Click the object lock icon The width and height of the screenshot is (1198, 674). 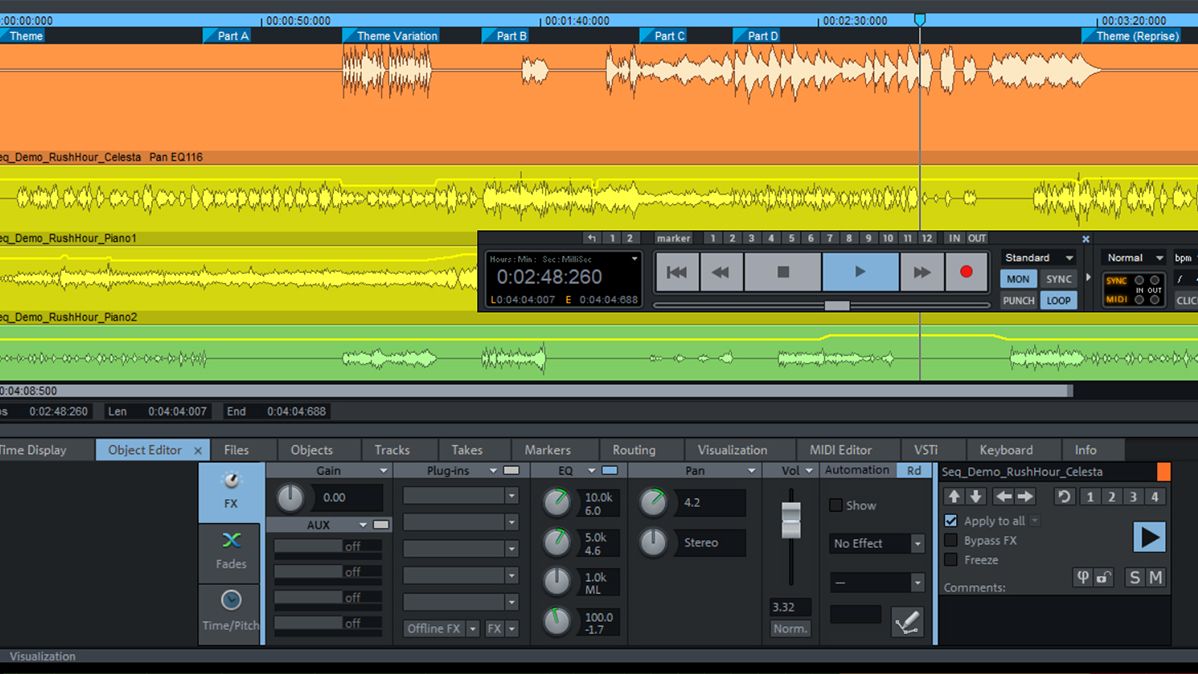[1103, 578]
